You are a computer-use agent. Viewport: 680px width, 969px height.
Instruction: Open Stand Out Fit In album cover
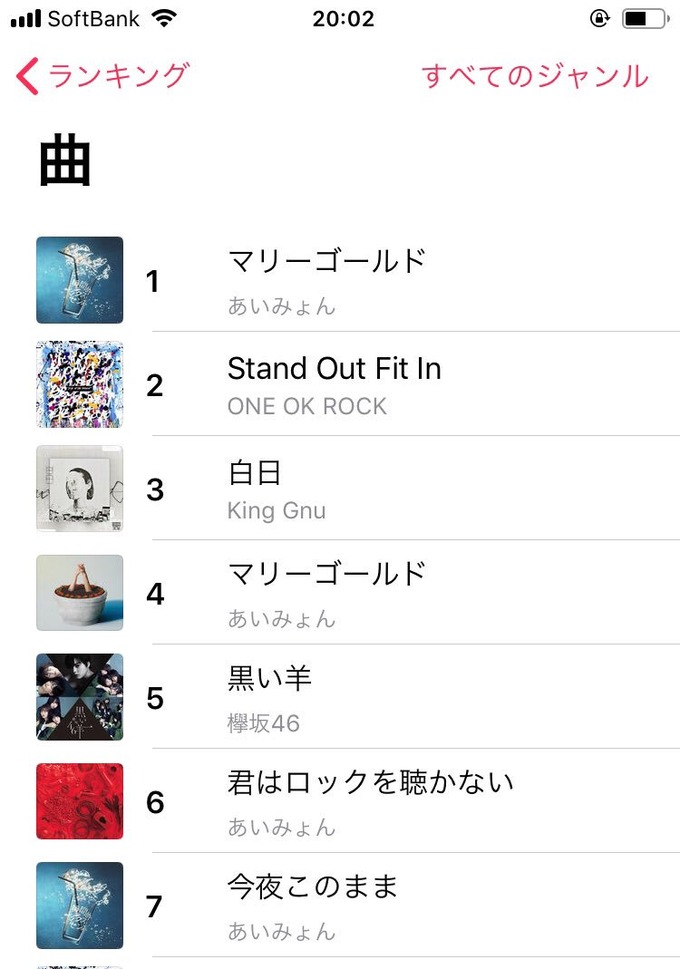pyautogui.click(x=80, y=384)
